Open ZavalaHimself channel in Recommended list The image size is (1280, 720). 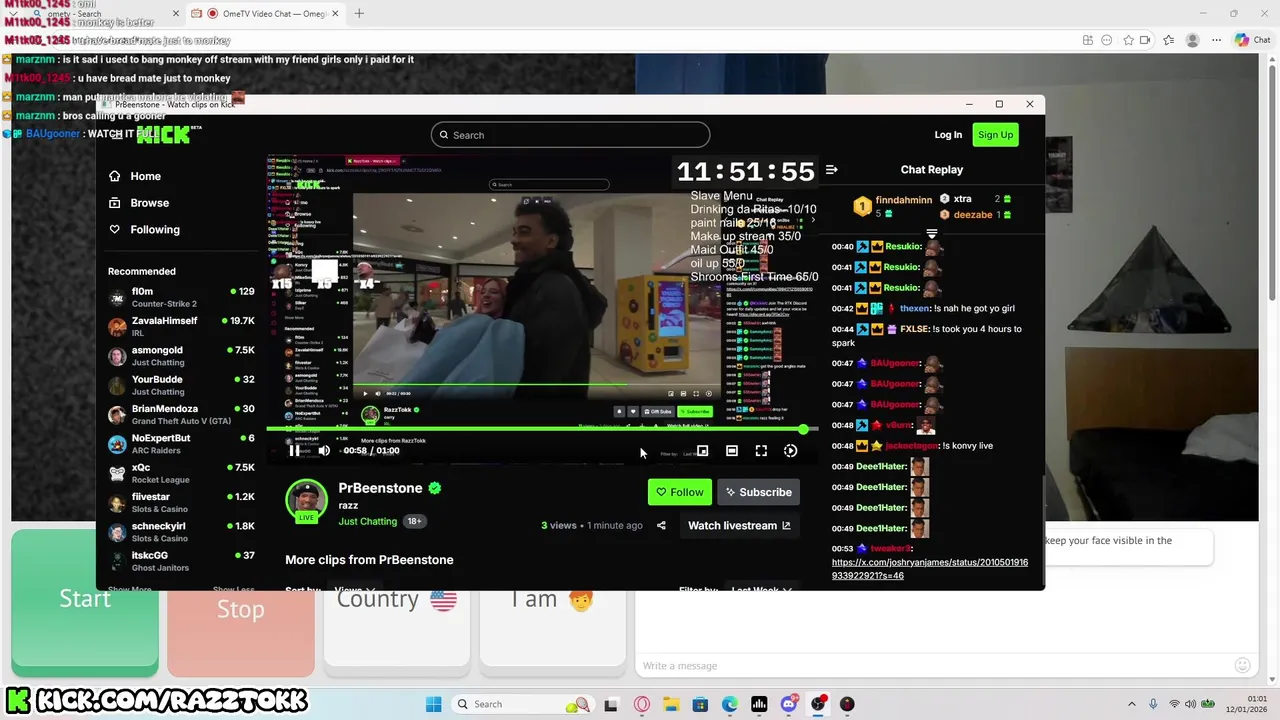click(182, 326)
